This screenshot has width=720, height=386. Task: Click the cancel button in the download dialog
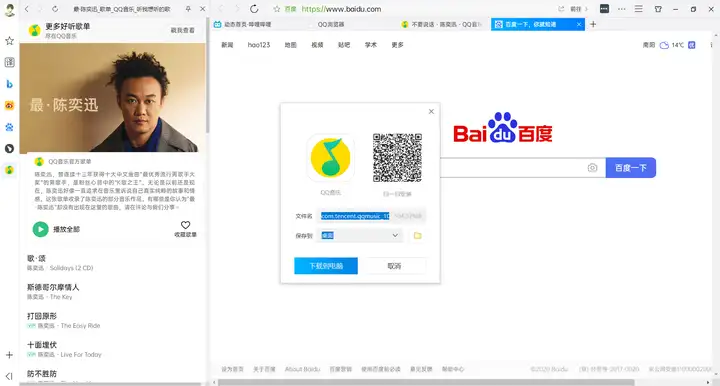coord(394,266)
